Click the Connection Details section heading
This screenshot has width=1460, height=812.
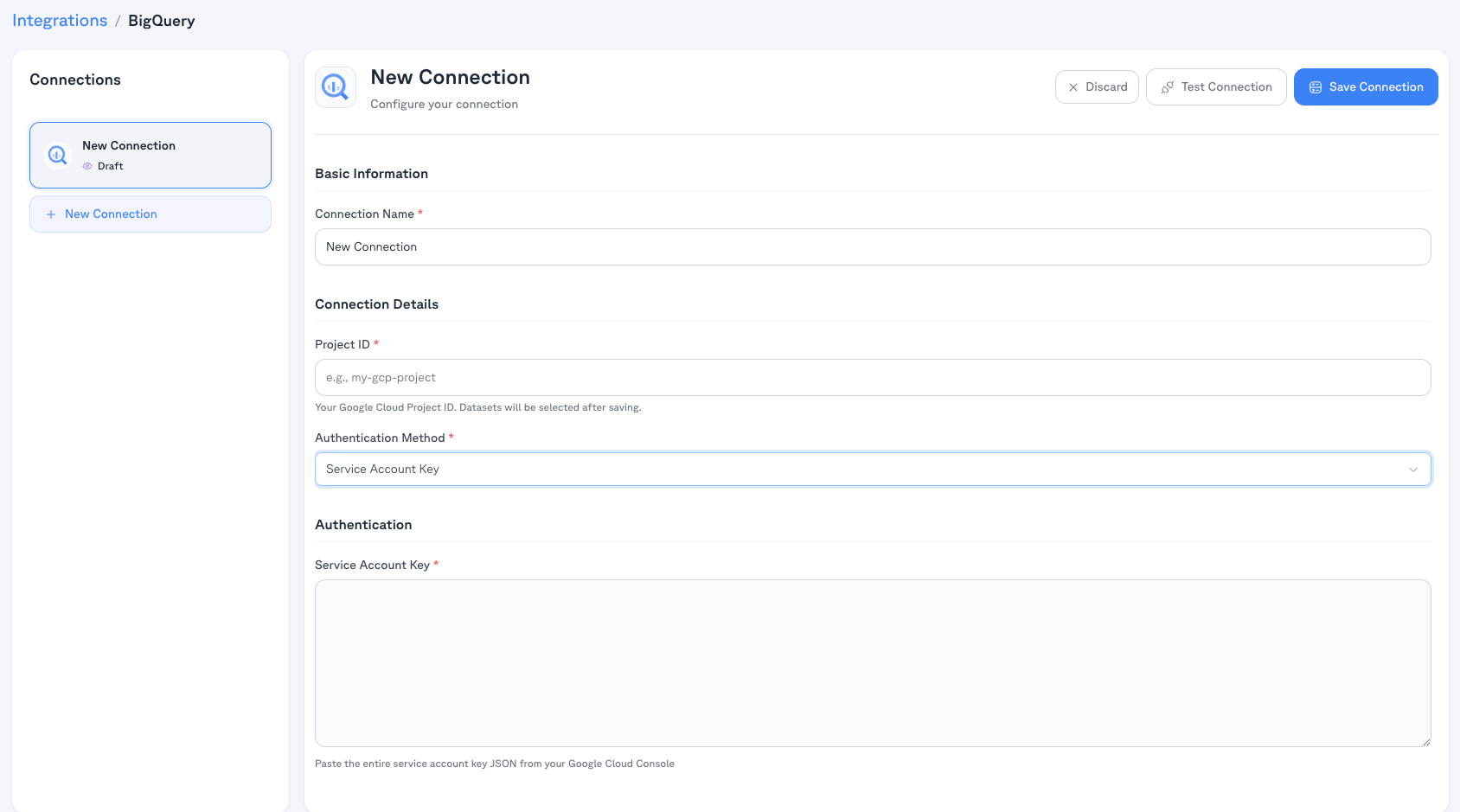point(377,304)
